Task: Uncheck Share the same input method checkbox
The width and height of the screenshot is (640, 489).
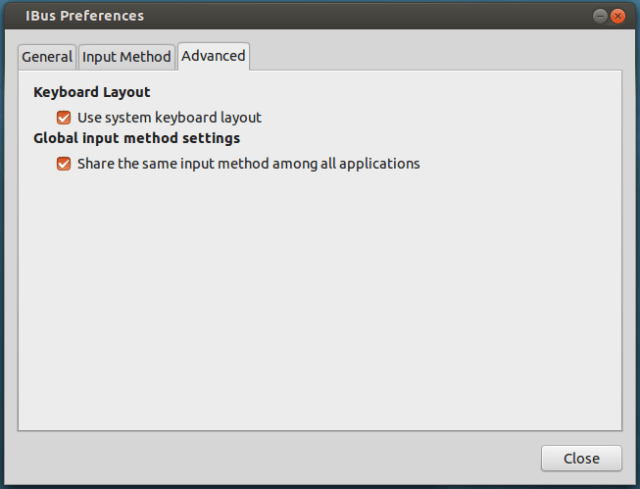Action: click(x=64, y=163)
